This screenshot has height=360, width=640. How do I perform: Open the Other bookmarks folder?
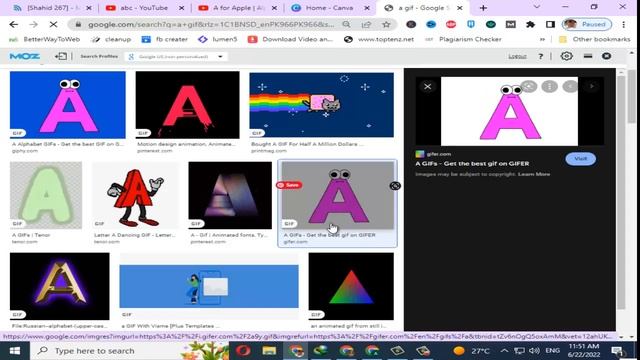[595, 40]
